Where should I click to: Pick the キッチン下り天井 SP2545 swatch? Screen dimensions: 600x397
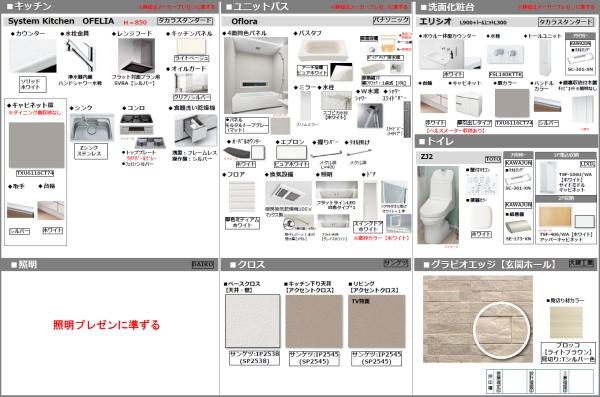(314, 321)
